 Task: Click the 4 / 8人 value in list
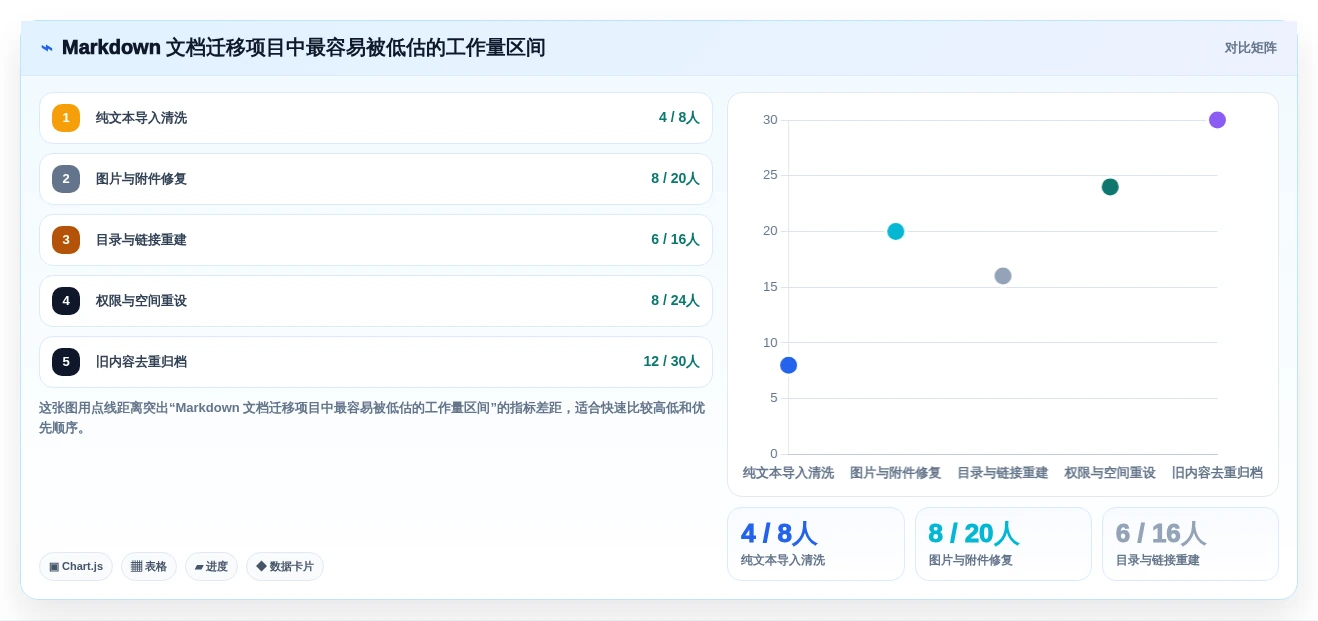click(x=679, y=118)
